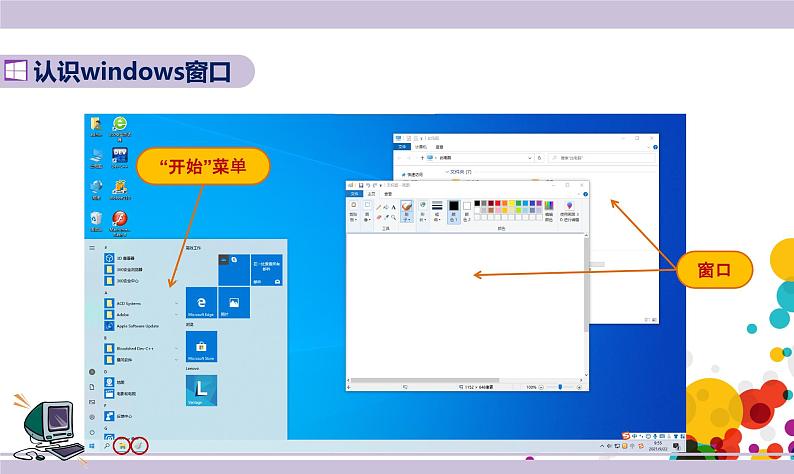Click the power icon in Start menu
This screenshot has height=474, width=794.
point(92,432)
